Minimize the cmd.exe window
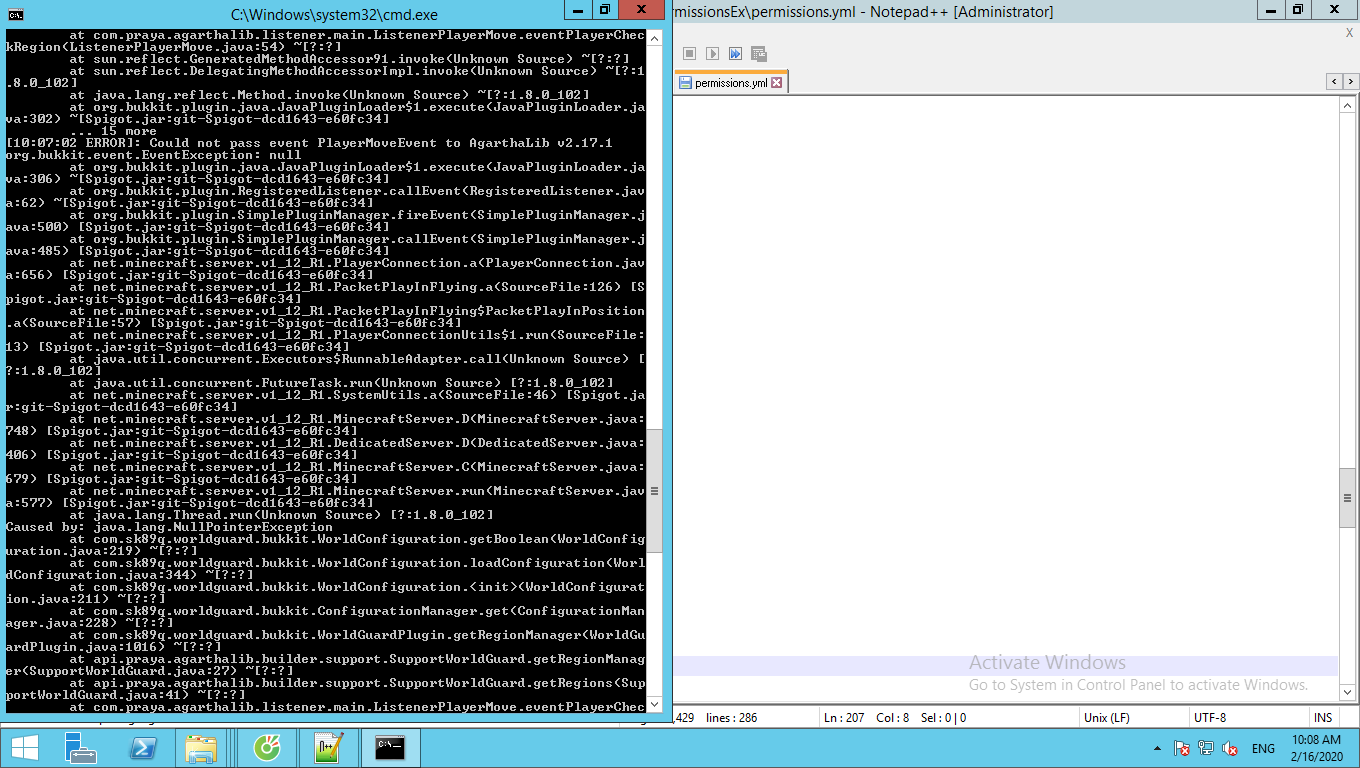This screenshot has width=1360, height=768. point(579,10)
